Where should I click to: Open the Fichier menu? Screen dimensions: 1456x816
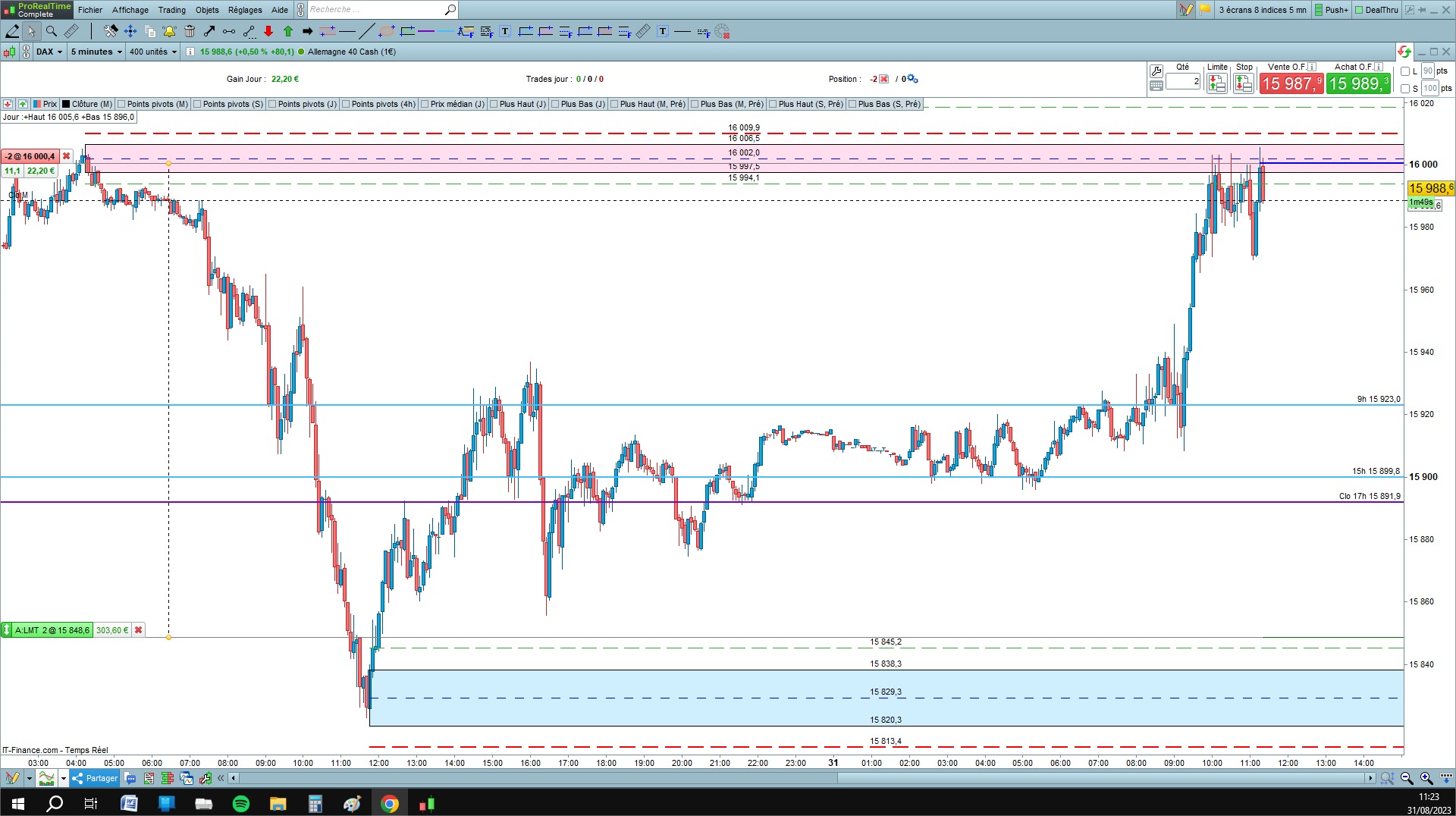[90, 10]
